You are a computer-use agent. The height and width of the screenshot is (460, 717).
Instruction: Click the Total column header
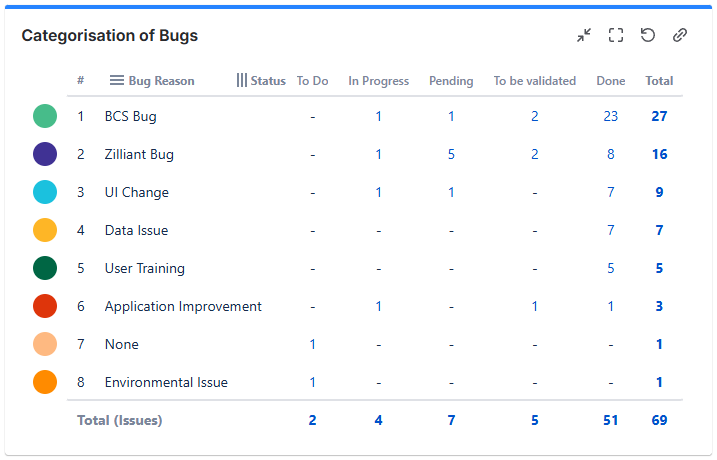(x=659, y=81)
